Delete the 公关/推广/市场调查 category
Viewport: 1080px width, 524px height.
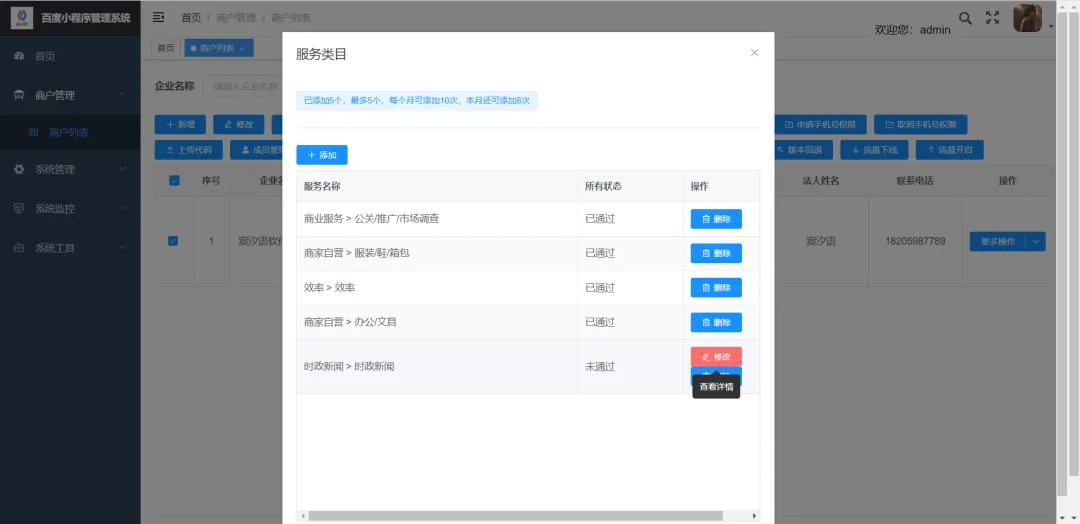[x=716, y=219]
